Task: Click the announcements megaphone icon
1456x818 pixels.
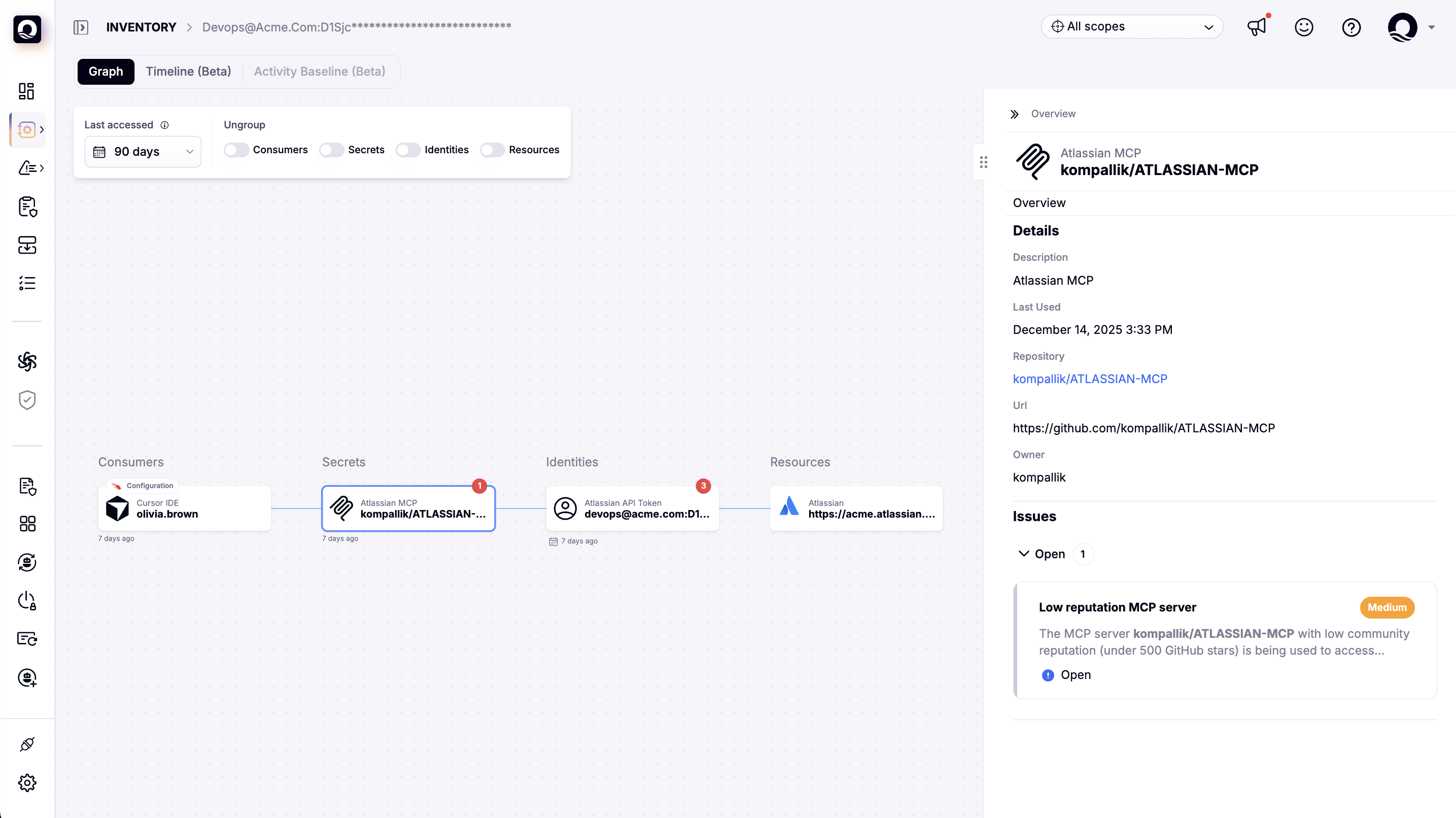Action: 1256,27
